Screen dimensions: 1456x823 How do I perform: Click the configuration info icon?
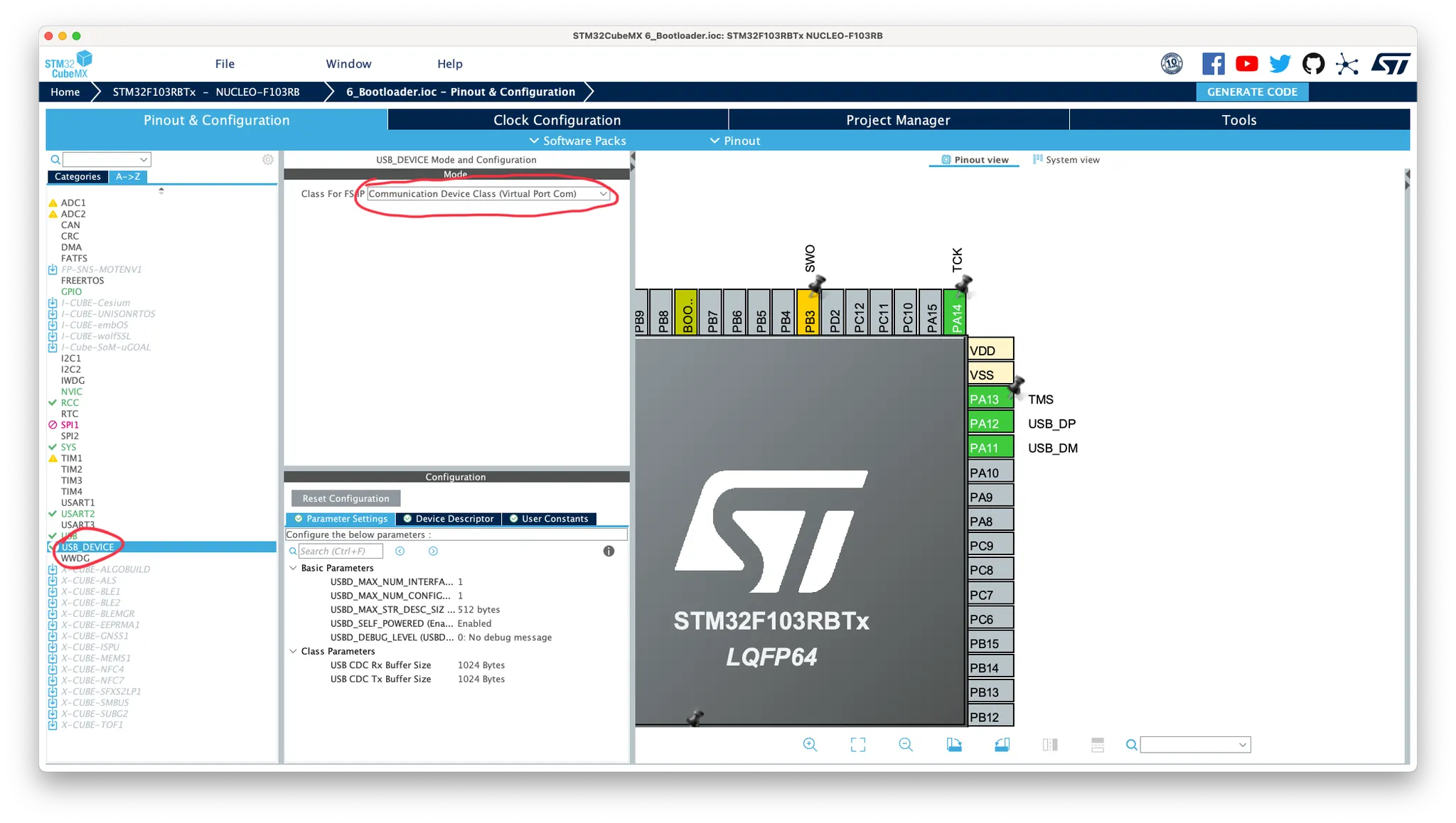(609, 551)
